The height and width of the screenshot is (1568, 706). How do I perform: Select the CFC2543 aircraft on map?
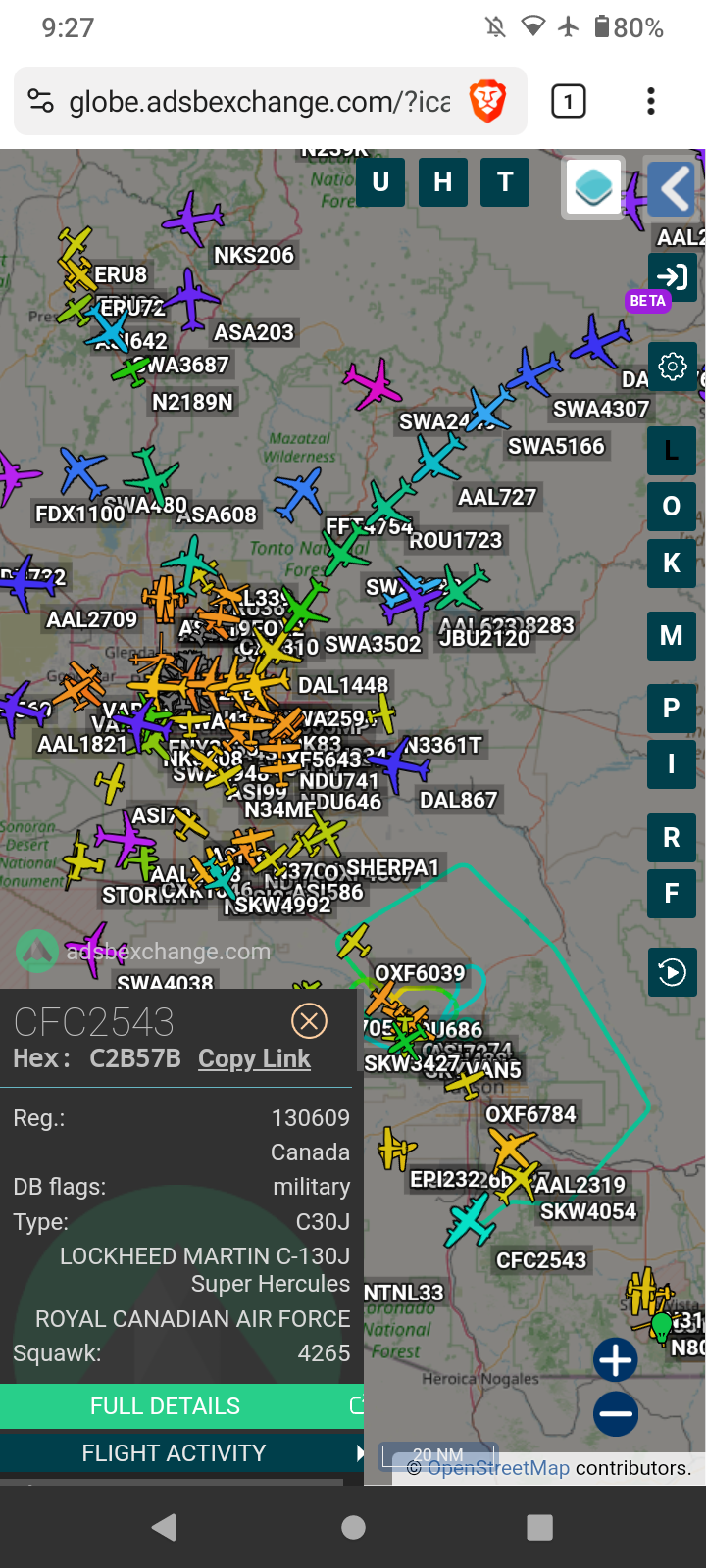470,1221
